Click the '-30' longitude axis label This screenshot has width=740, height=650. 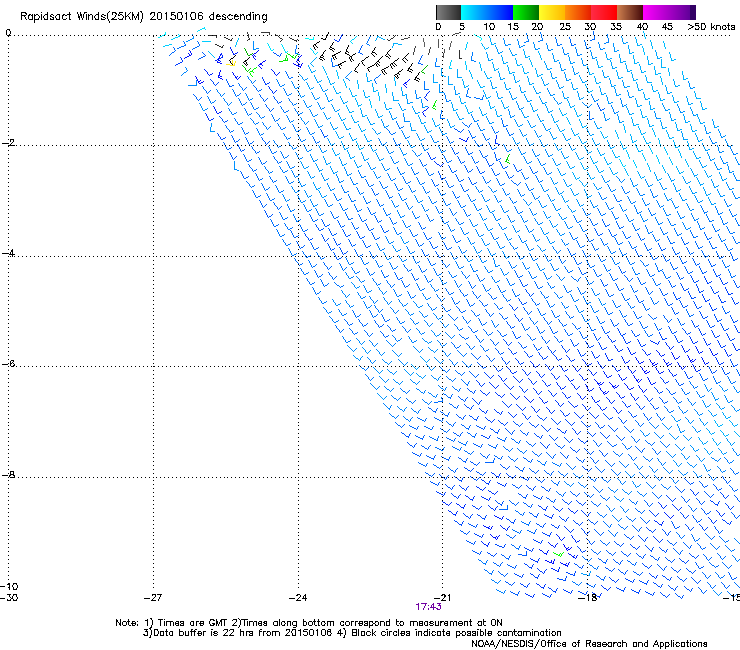[x=9, y=598]
